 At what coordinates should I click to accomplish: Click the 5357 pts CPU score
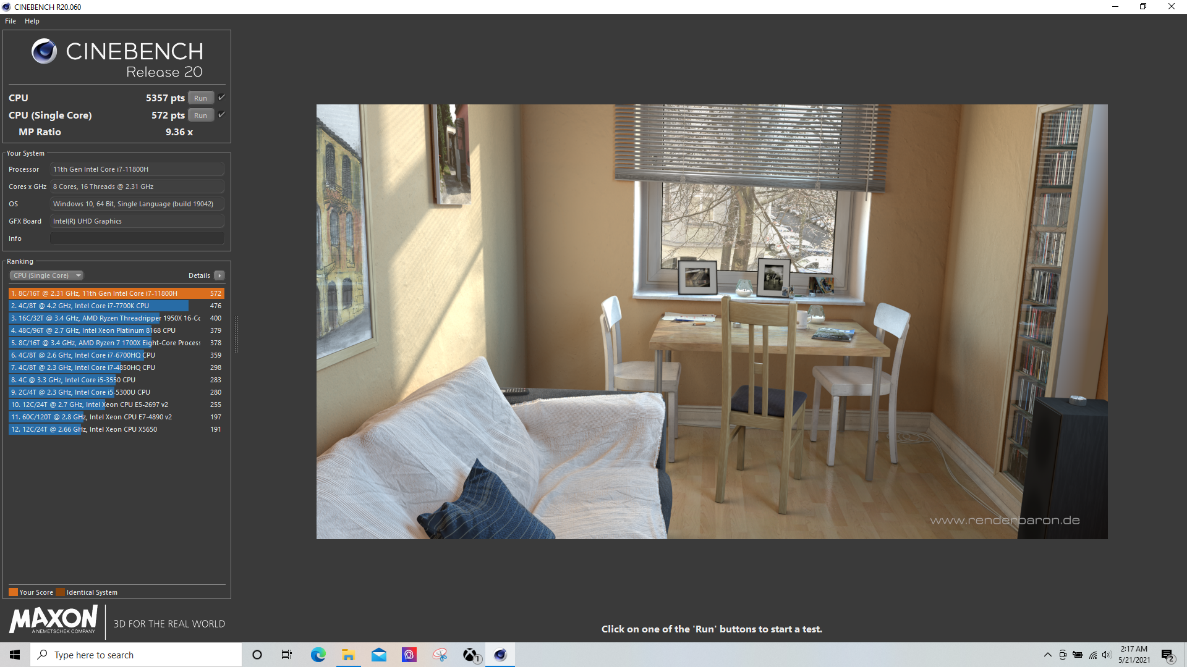coord(165,98)
